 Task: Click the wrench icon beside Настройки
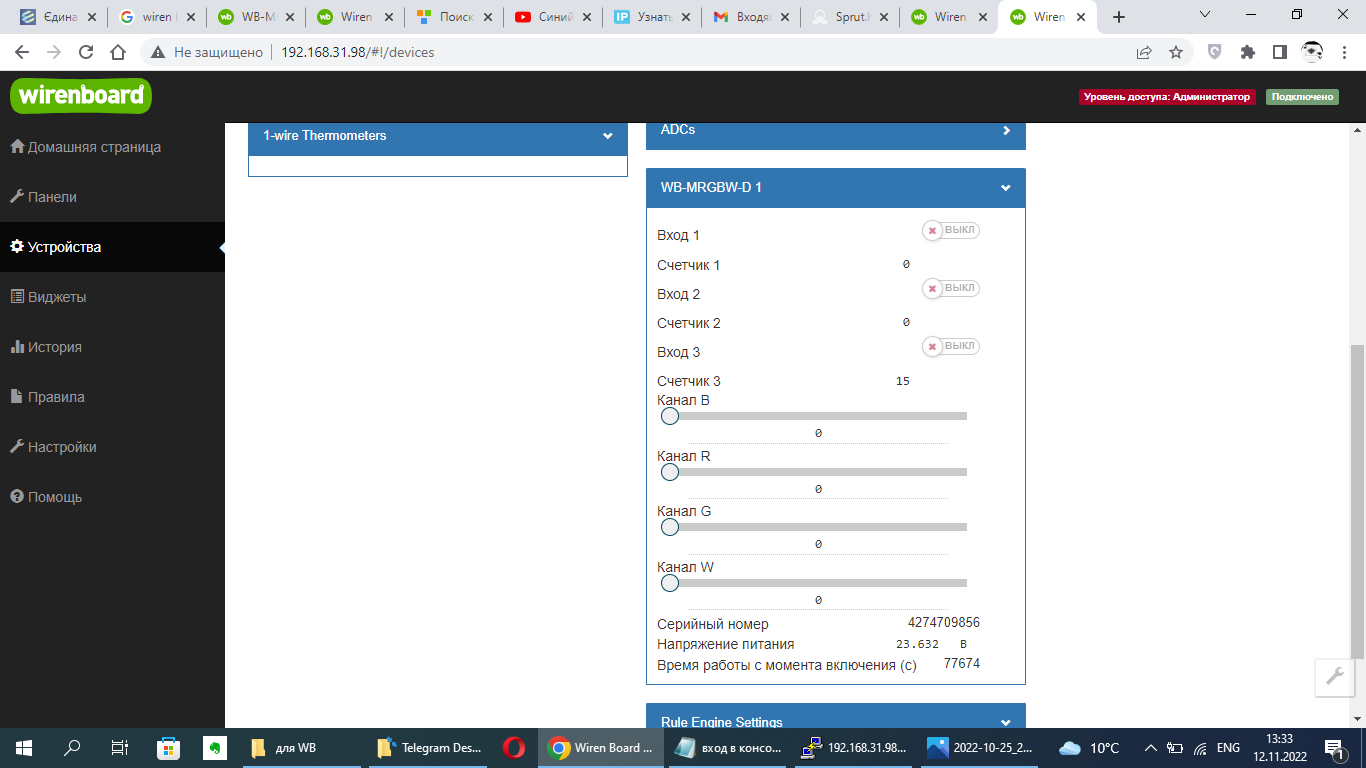17,447
